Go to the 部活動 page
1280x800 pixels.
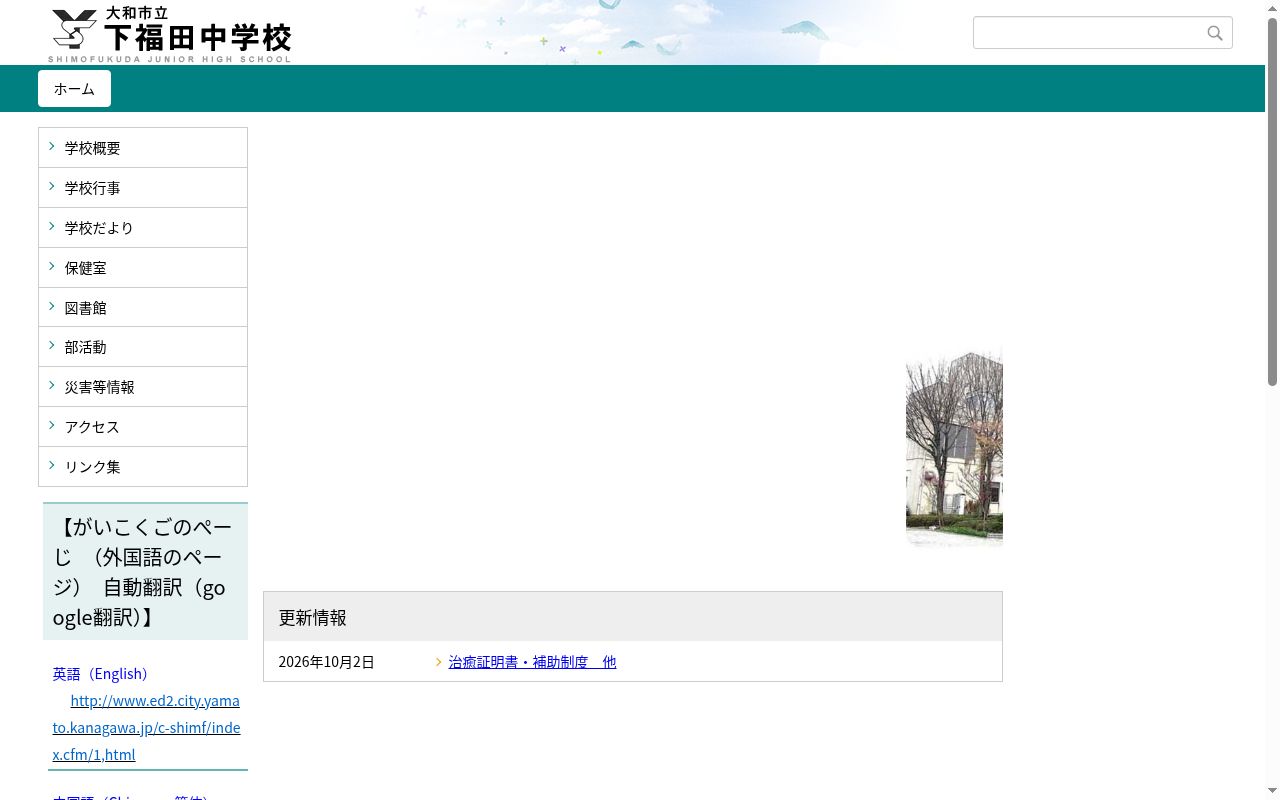pos(143,347)
